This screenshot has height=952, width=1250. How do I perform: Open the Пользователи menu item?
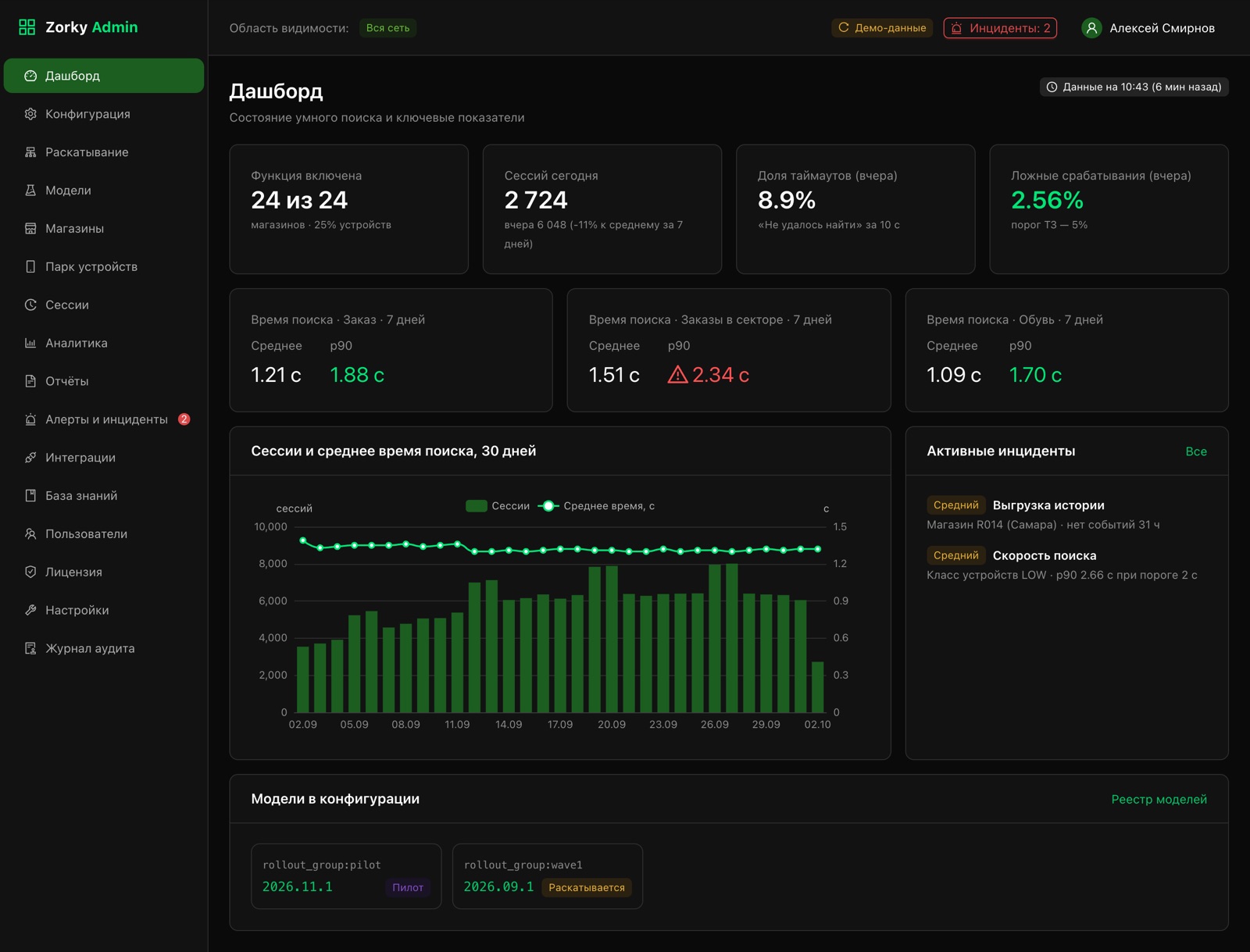click(104, 534)
